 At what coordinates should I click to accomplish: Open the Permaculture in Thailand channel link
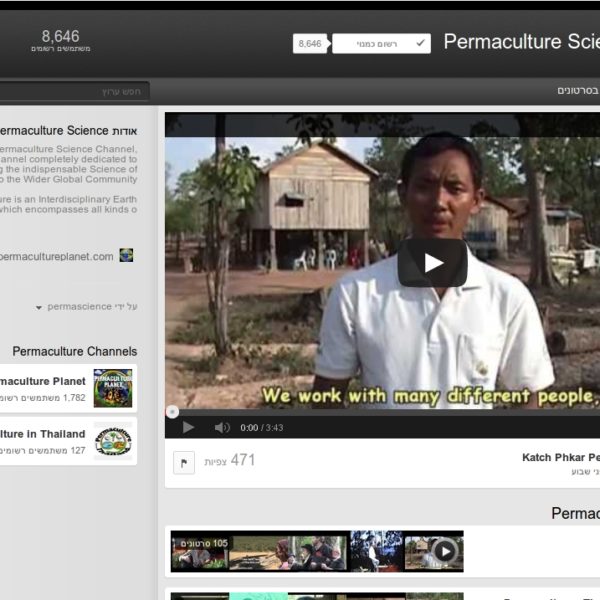[x=43, y=434]
